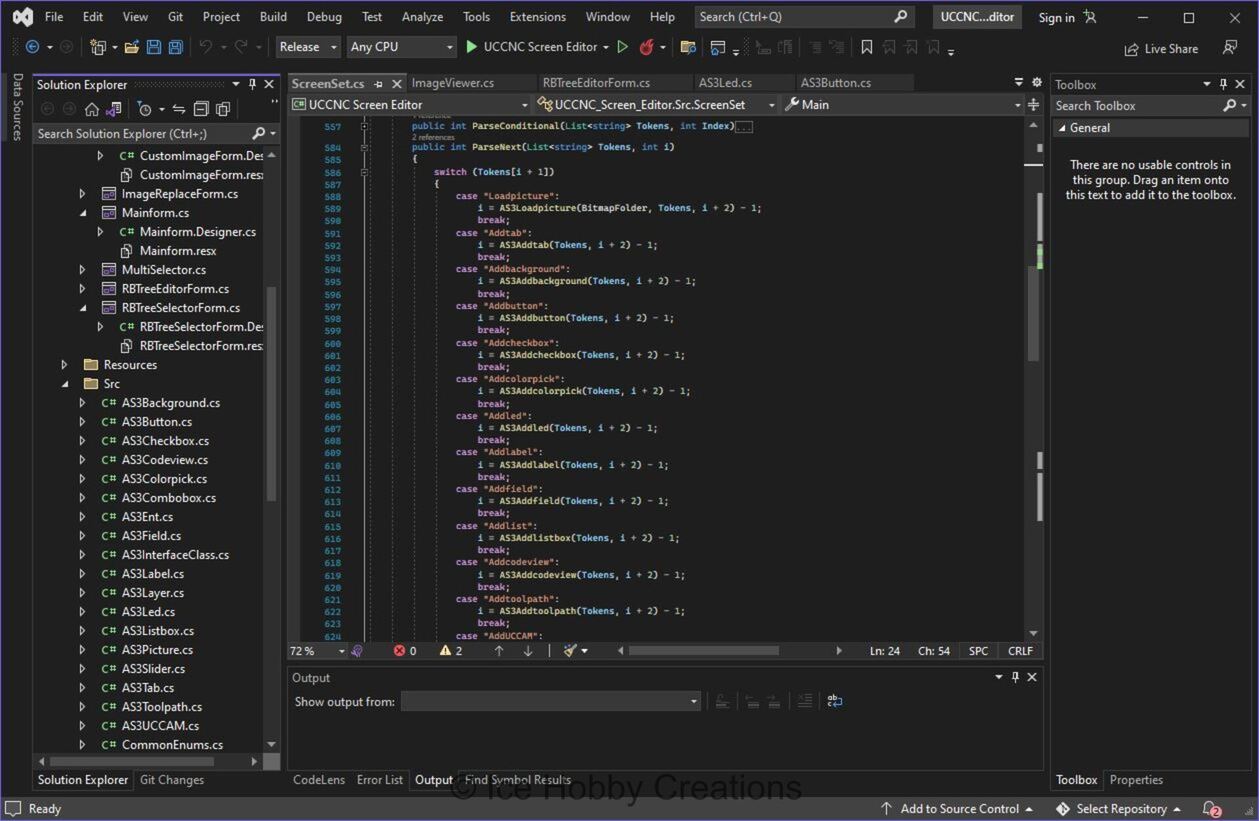Open the 72 % zoom level dropdown
Viewport: 1259px width, 821px height.
pyautogui.click(x=318, y=651)
